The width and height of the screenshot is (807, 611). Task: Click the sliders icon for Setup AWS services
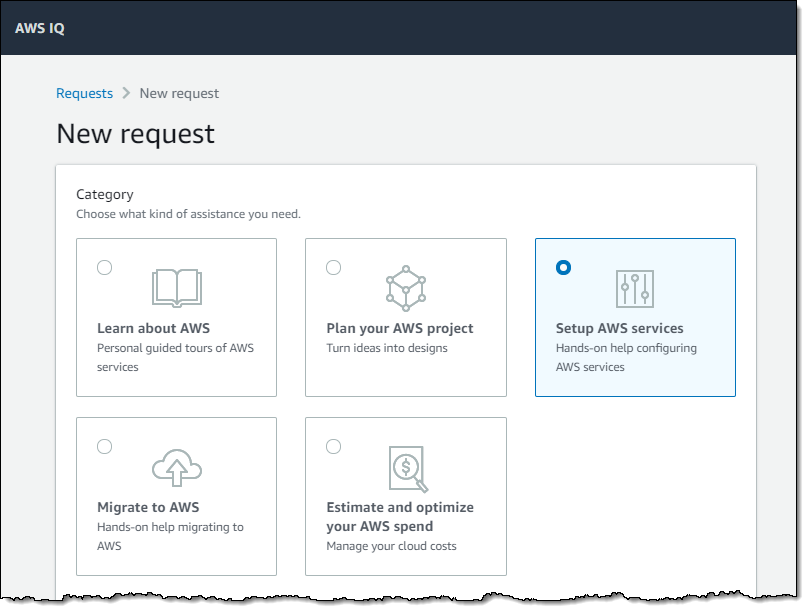point(635,289)
